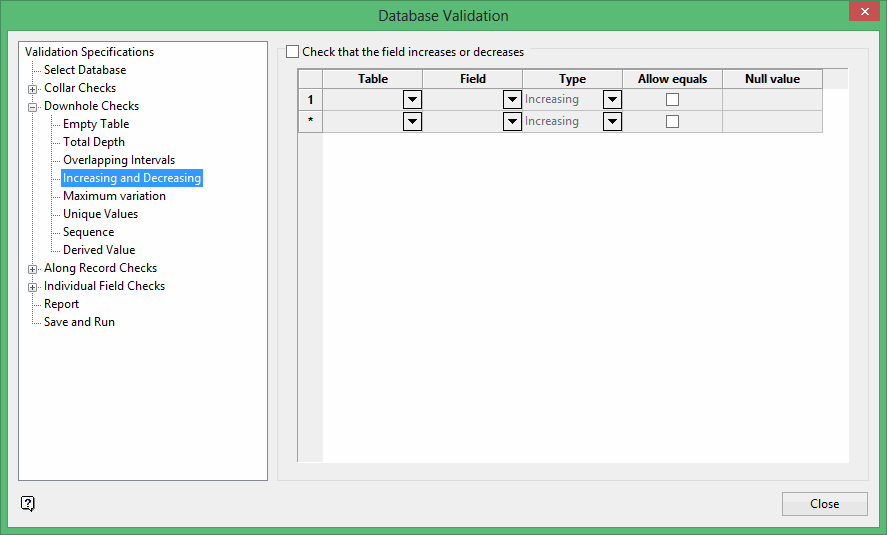Image resolution: width=887 pixels, height=535 pixels.
Task: Select row header 1 in the grid
Action: click(310, 100)
